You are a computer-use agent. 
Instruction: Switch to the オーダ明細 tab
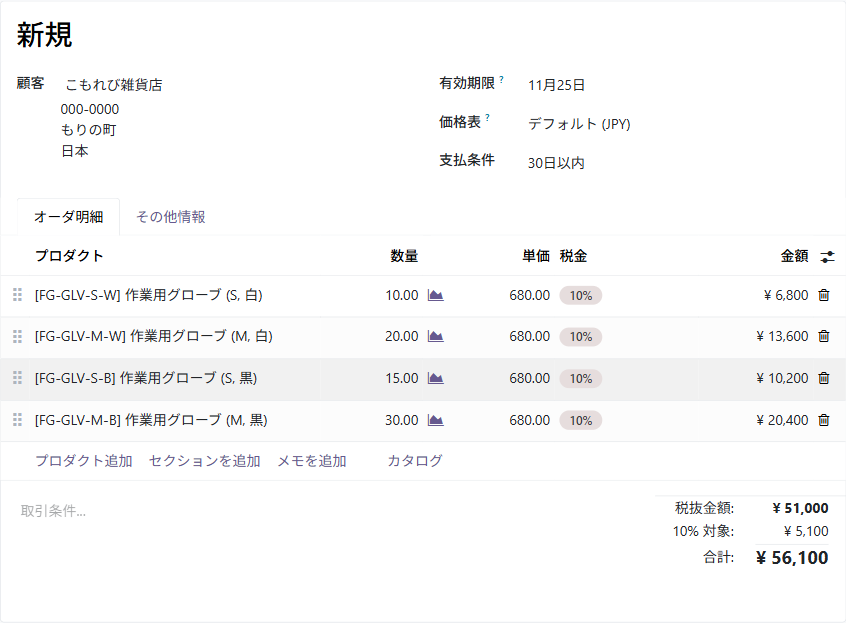[69, 217]
